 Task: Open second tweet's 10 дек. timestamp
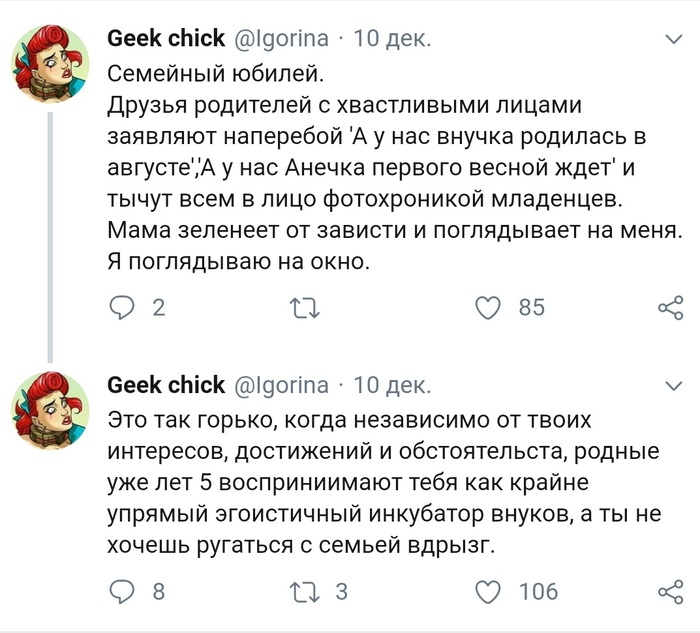[x=393, y=385]
